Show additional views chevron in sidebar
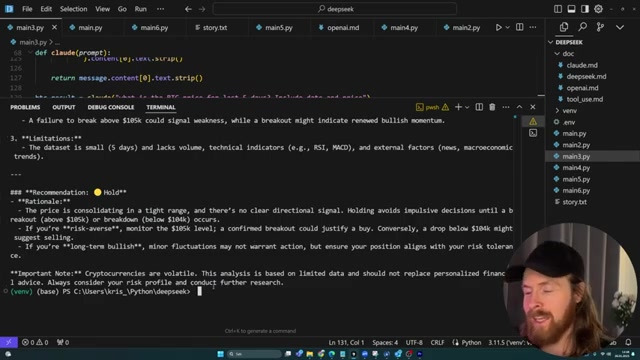This screenshot has height=360, width=640. pos(620,27)
